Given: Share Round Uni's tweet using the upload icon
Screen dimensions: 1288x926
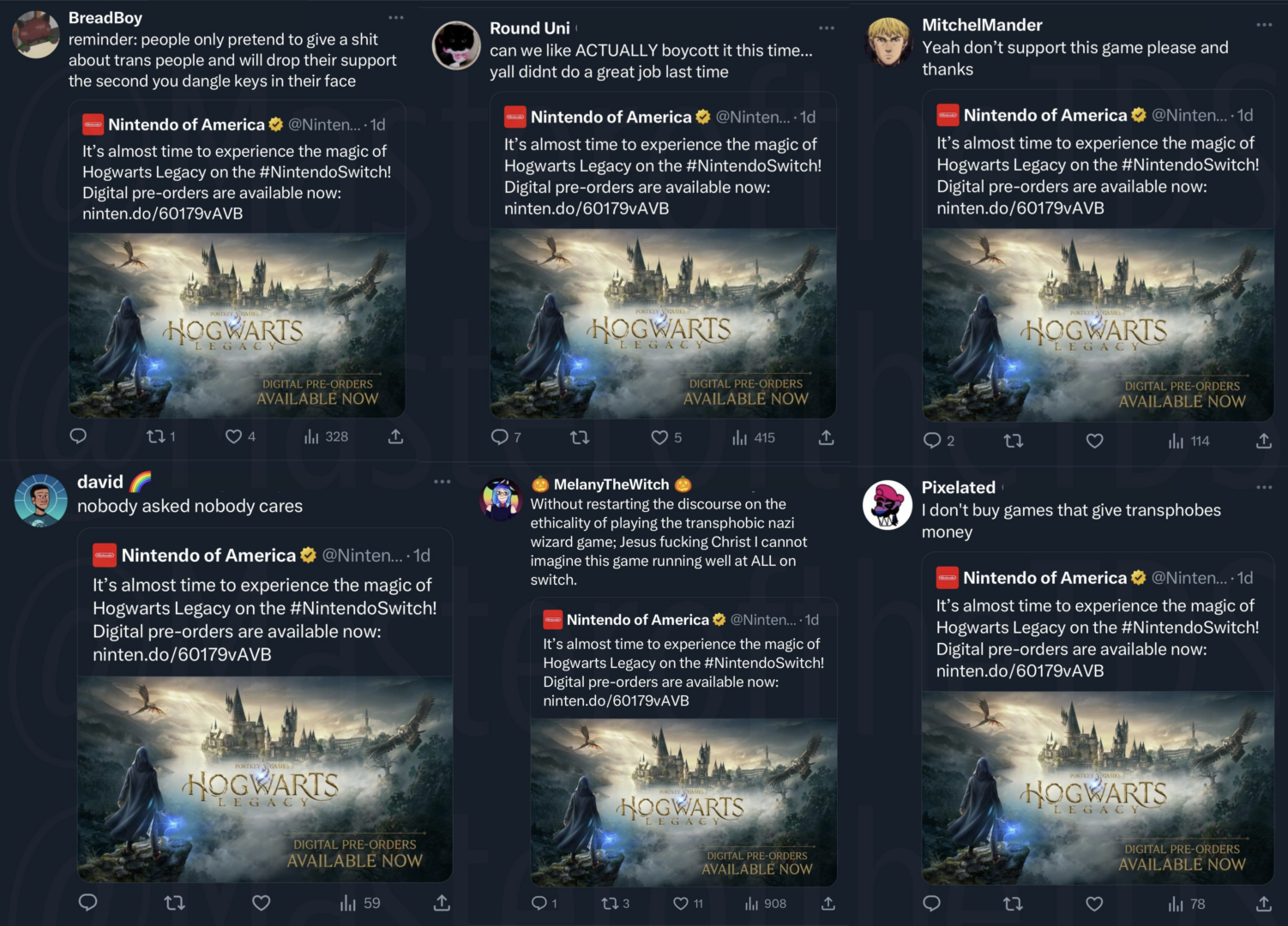Looking at the screenshot, I should click(x=826, y=437).
